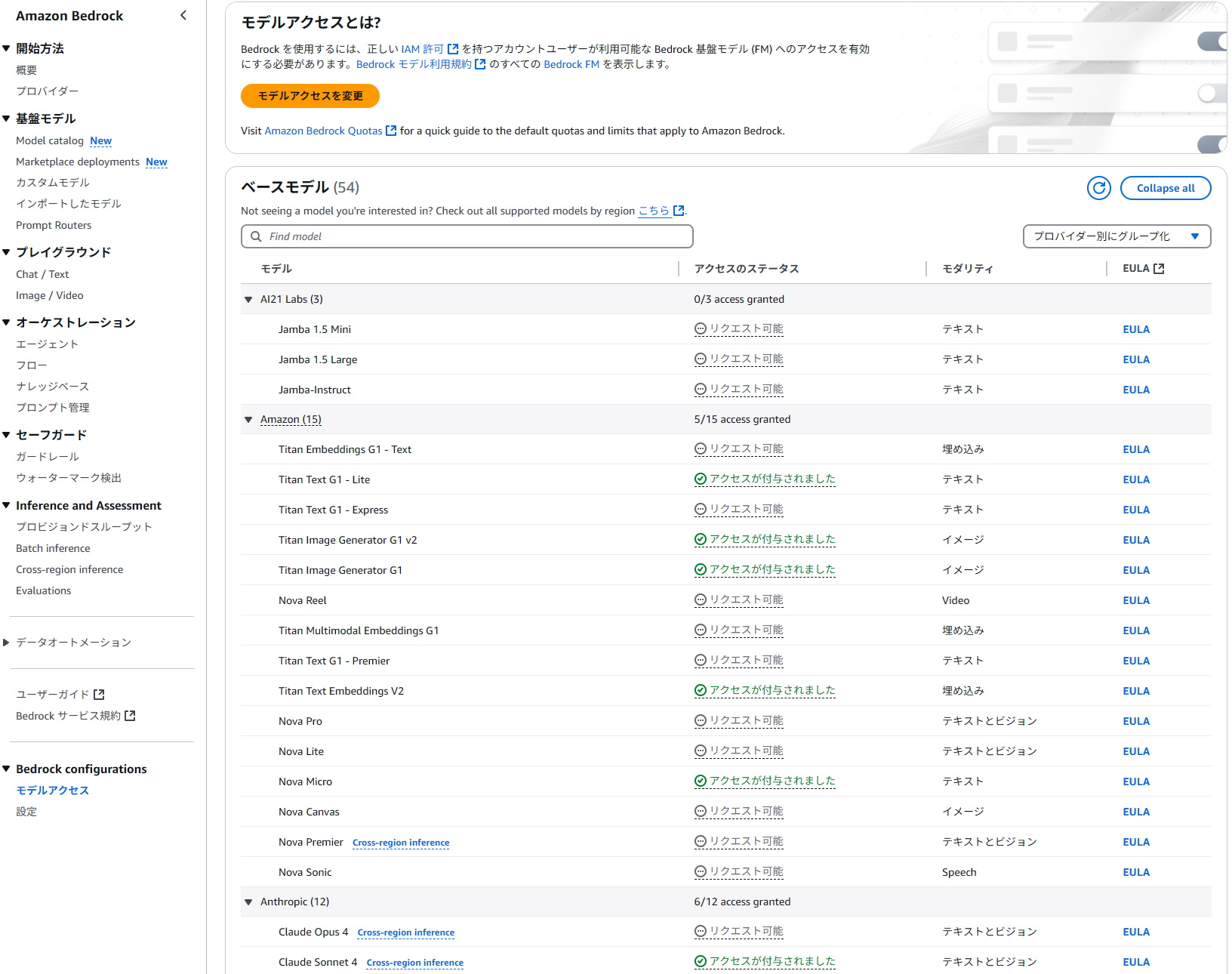Viewport: 1232px width, 974px height.
Task: Click the external link icon after Amazon Bedrock Quotas
Action: tap(391, 131)
